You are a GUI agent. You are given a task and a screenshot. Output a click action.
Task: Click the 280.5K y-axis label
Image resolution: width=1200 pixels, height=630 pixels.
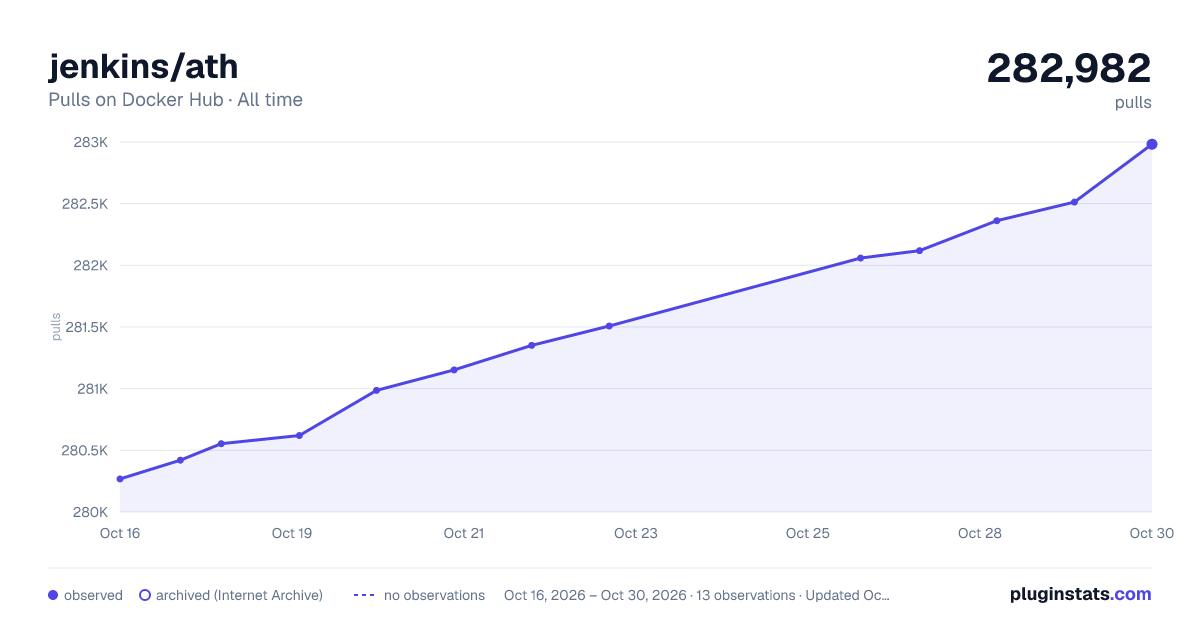[x=85, y=450]
